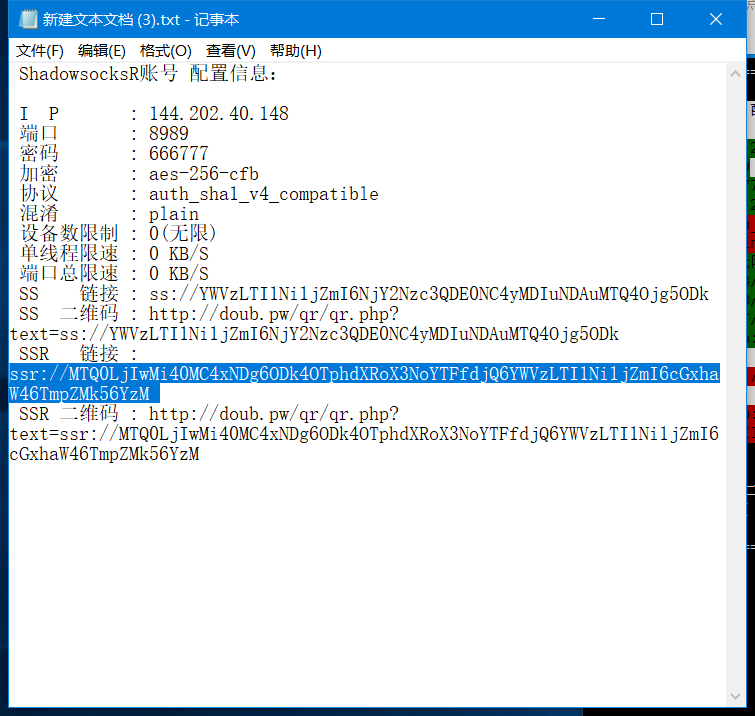Click the selected W46TmpZMk56YzM line

click(84, 394)
